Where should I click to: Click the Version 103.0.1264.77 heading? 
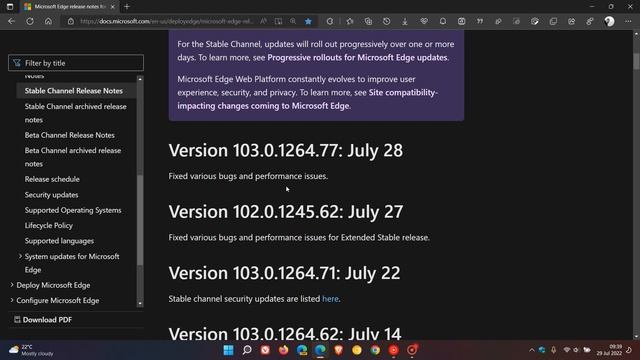pos(286,150)
